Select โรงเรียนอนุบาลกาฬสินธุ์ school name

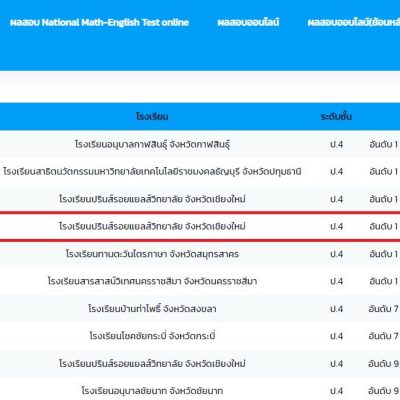[x=152, y=144]
